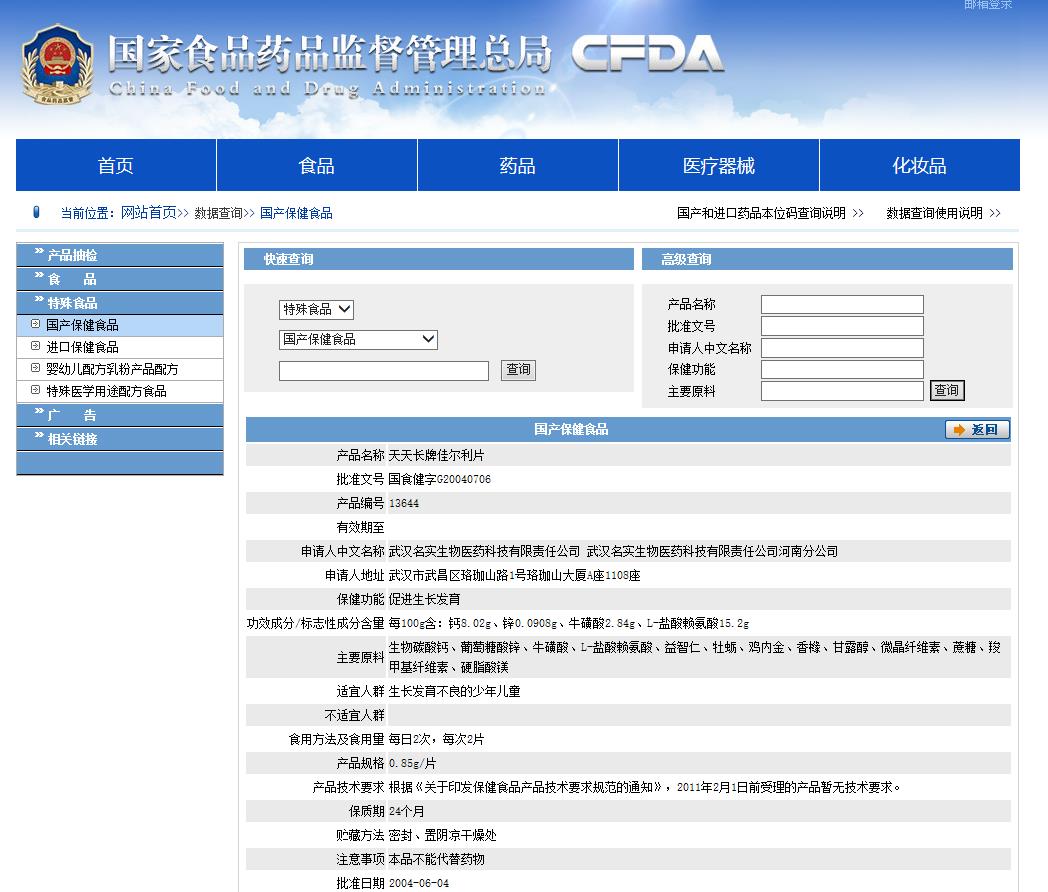
Task: Click the bullet icon beside 国产保健食品 in the sidebar
Action: pyautogui.click(x=35, y=324)
